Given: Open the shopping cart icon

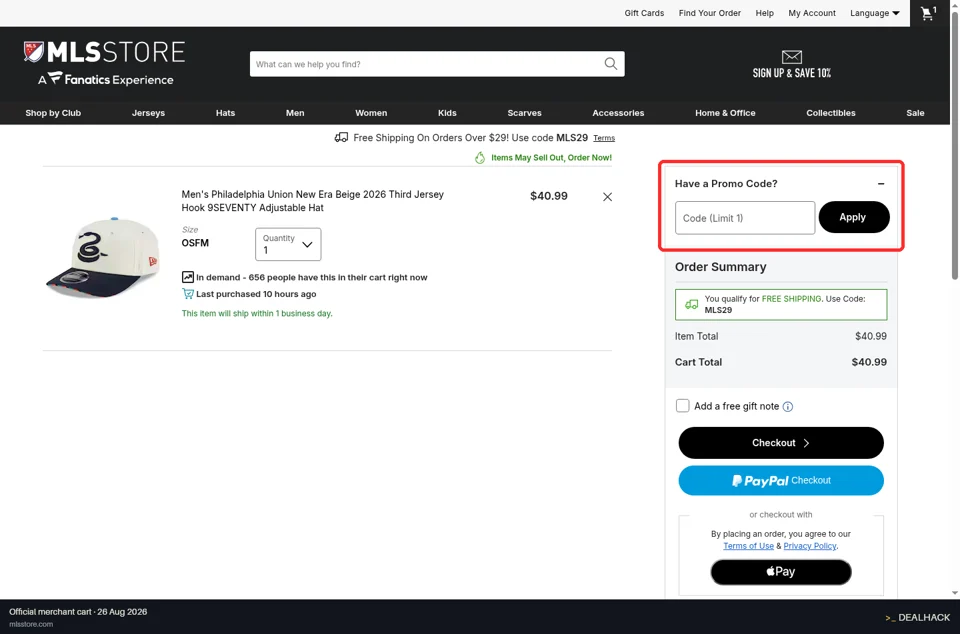Looking at the screenshot, I should (x=928, y=13).
